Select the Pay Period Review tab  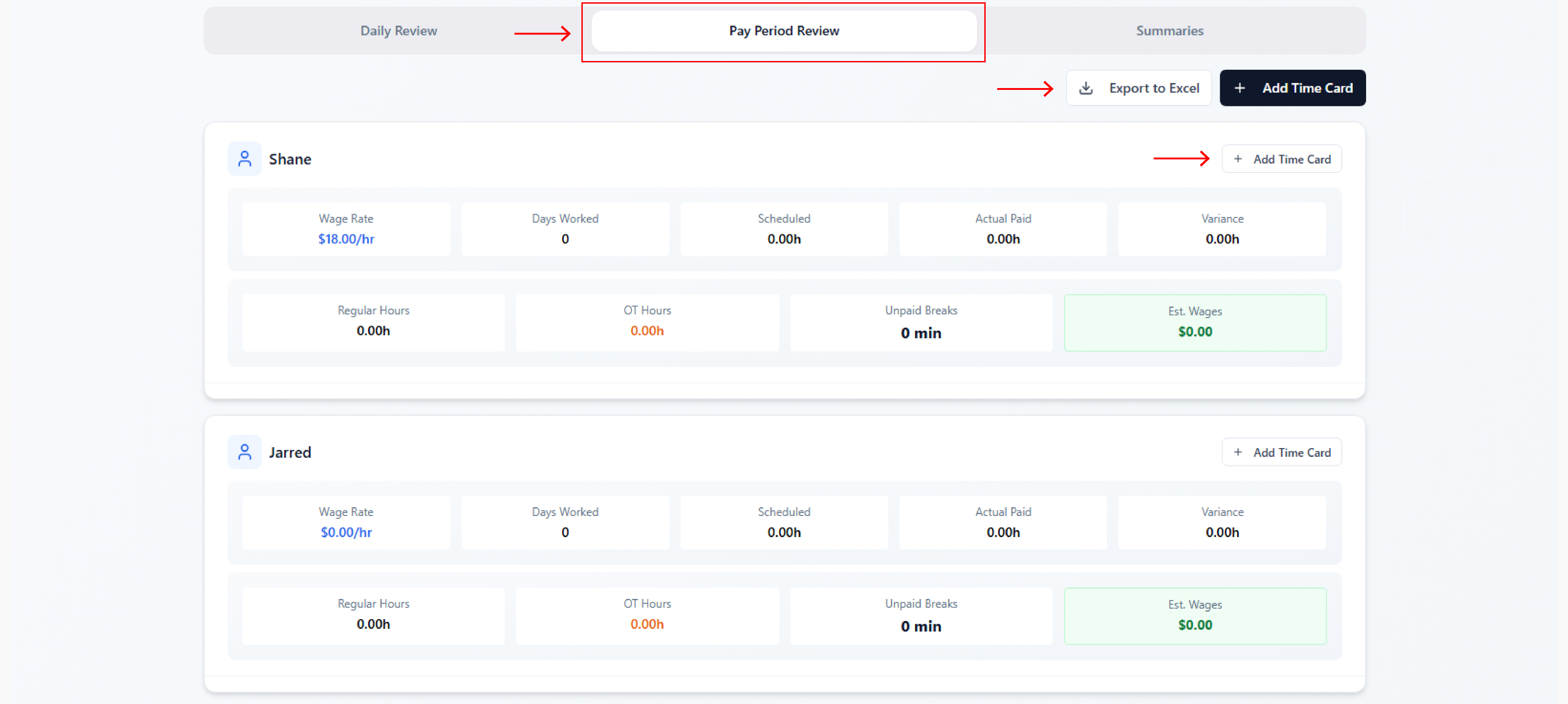tap(784, 31)
